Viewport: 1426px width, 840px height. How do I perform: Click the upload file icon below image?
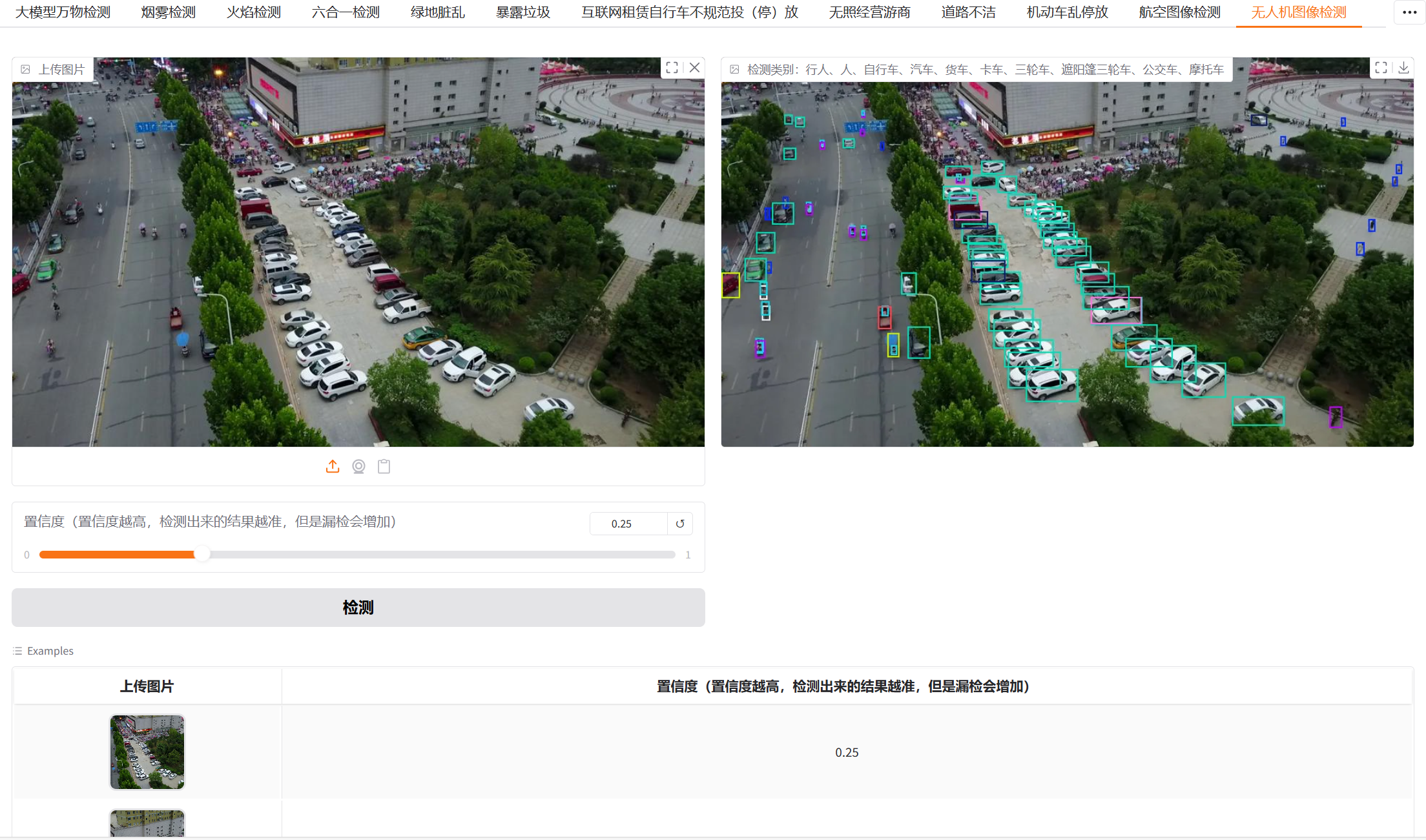click(333, 466)
